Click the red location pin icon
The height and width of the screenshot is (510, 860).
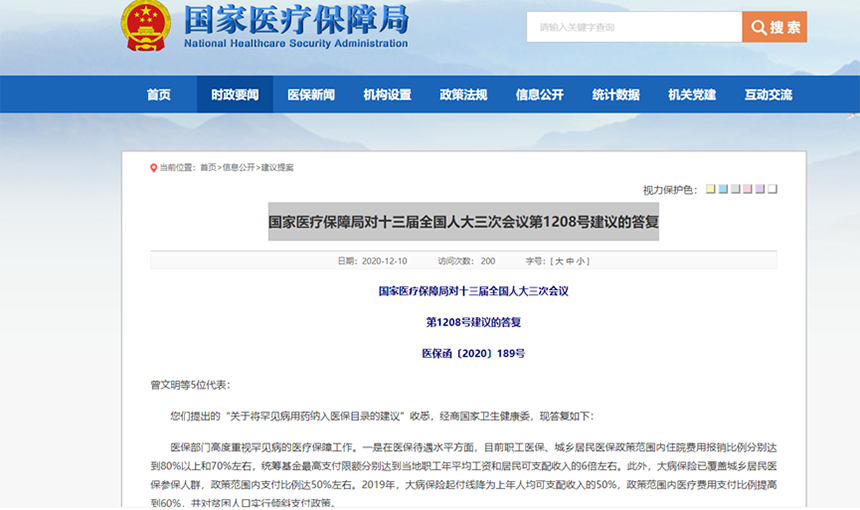click(x=154, y=168)
